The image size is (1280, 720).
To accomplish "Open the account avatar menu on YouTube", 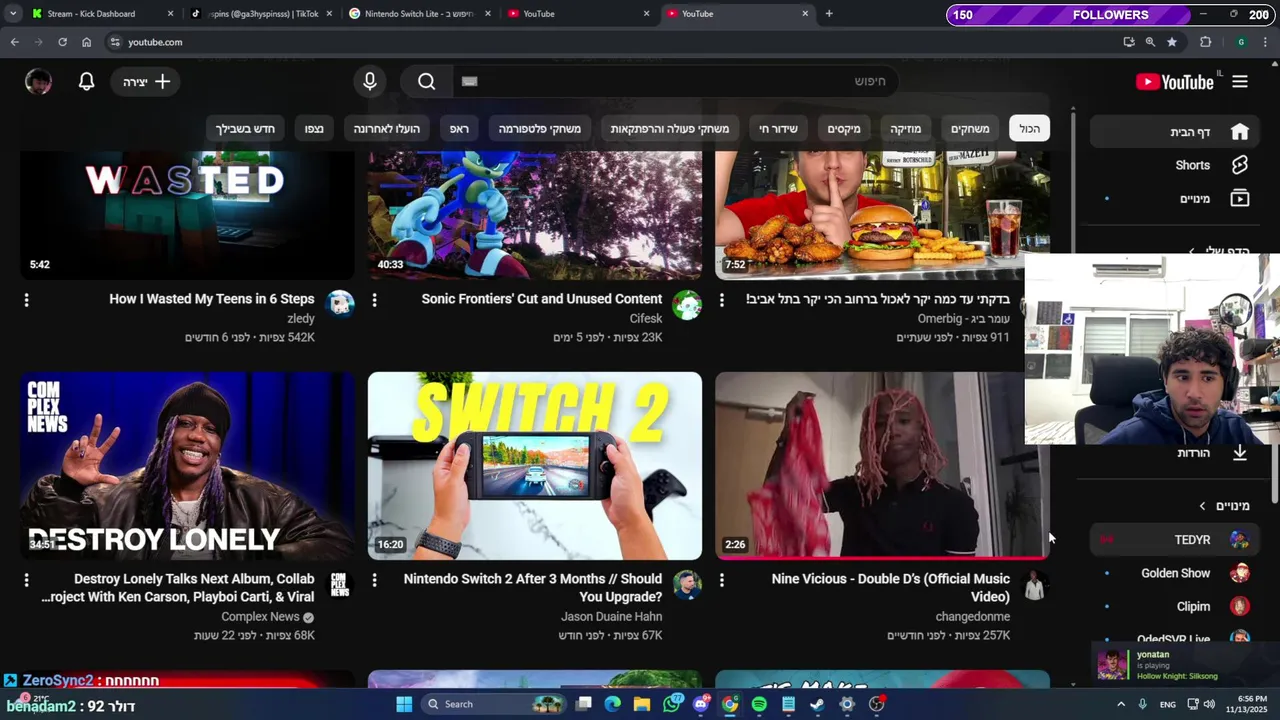I will [38, 82].
